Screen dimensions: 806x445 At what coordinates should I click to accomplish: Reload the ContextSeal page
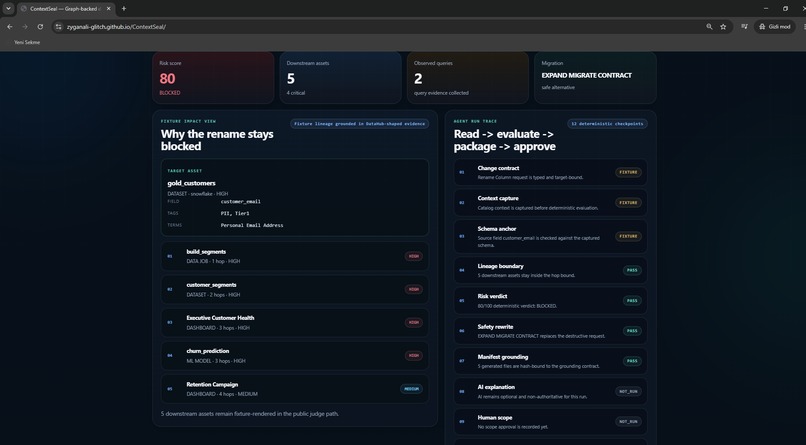40,27
